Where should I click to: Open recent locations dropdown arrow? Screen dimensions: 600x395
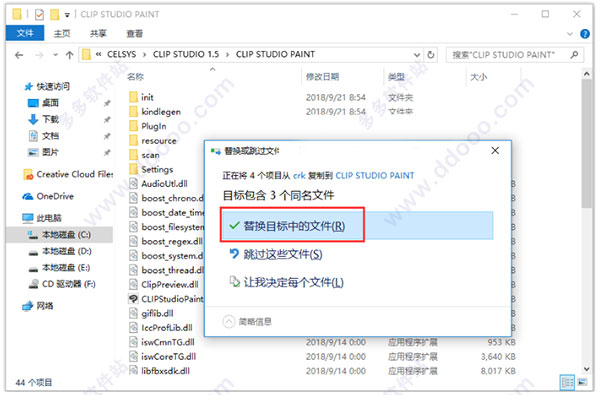(55, 55)
